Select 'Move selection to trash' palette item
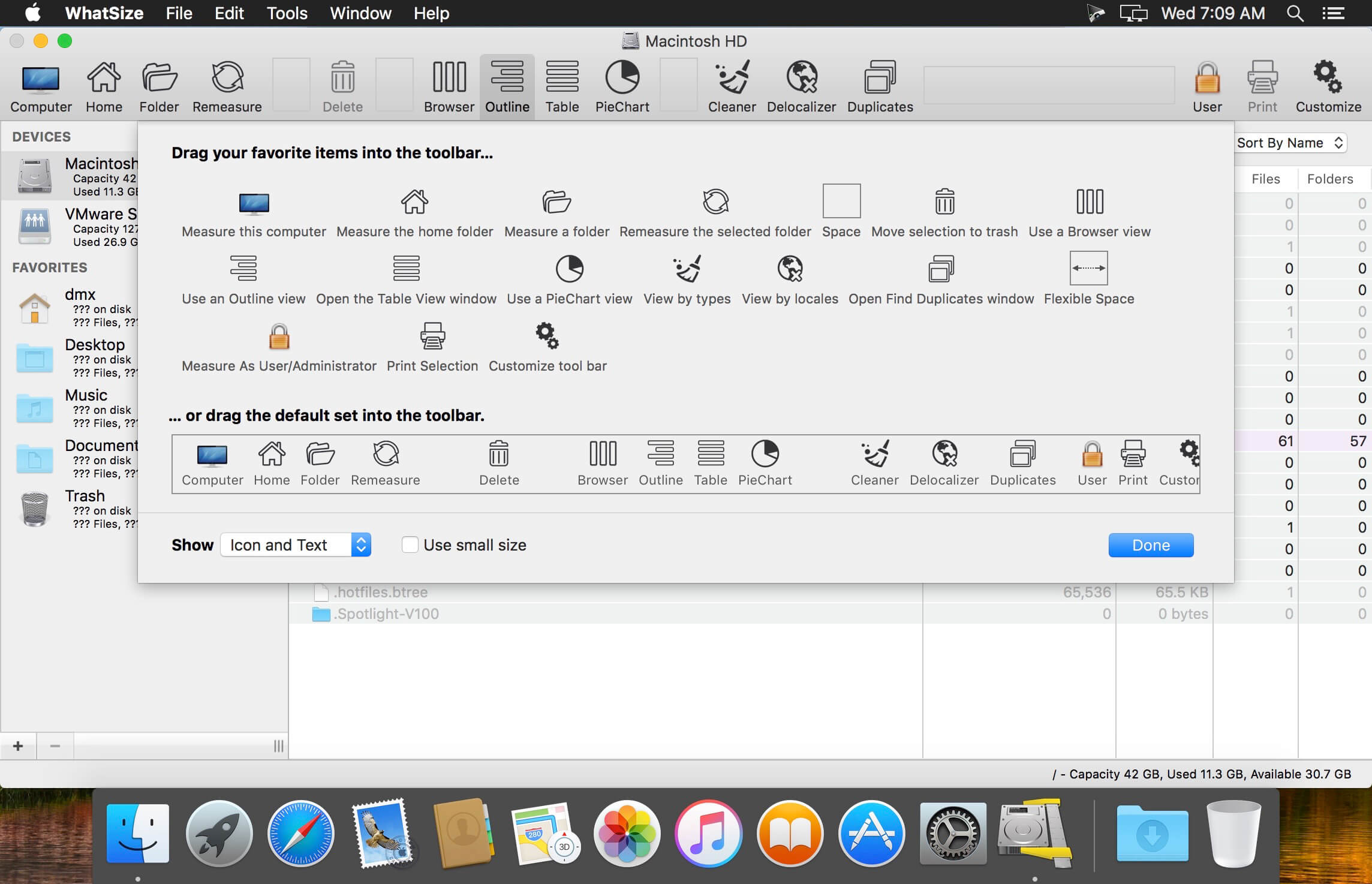This screenshot has width=1372, height=884. pos(944,213)
